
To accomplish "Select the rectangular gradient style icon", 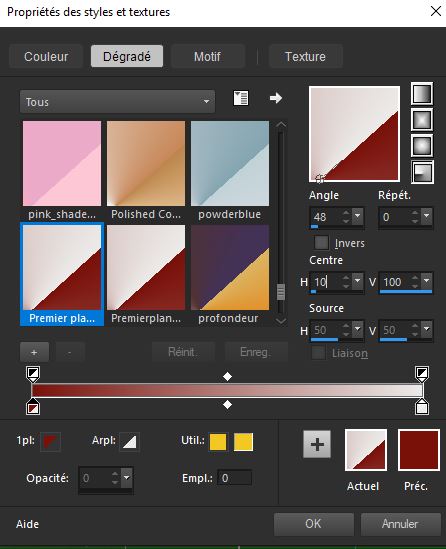I will click(x=422, y=120).
